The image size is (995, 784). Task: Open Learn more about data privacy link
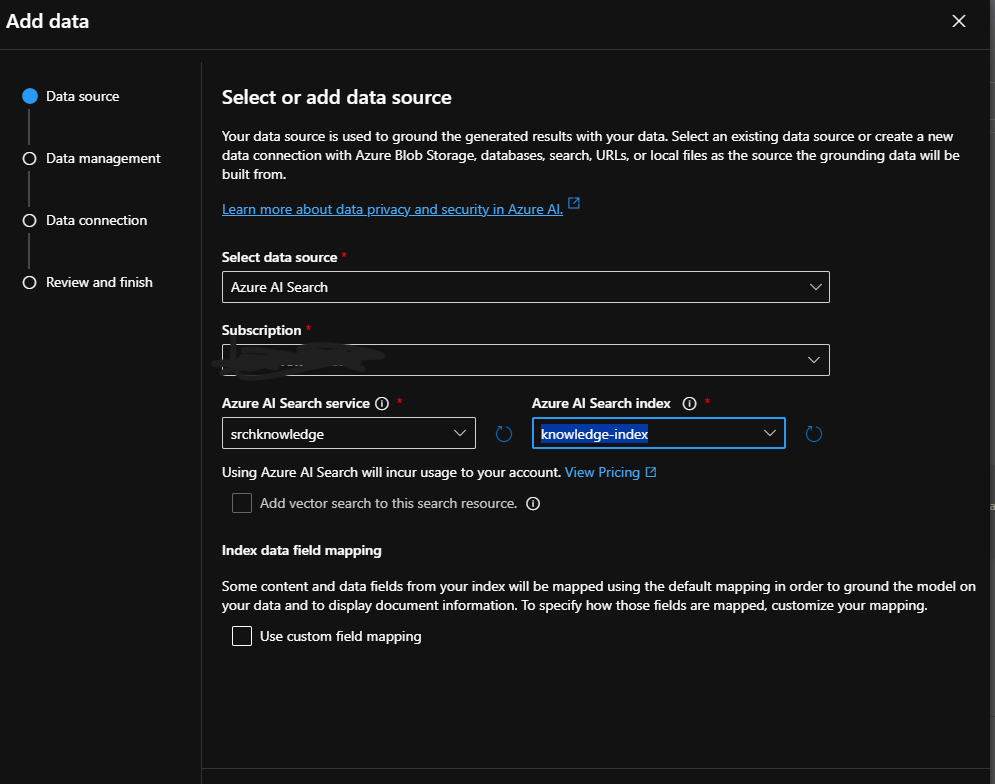pyautogui.click(x=392, y=209)
